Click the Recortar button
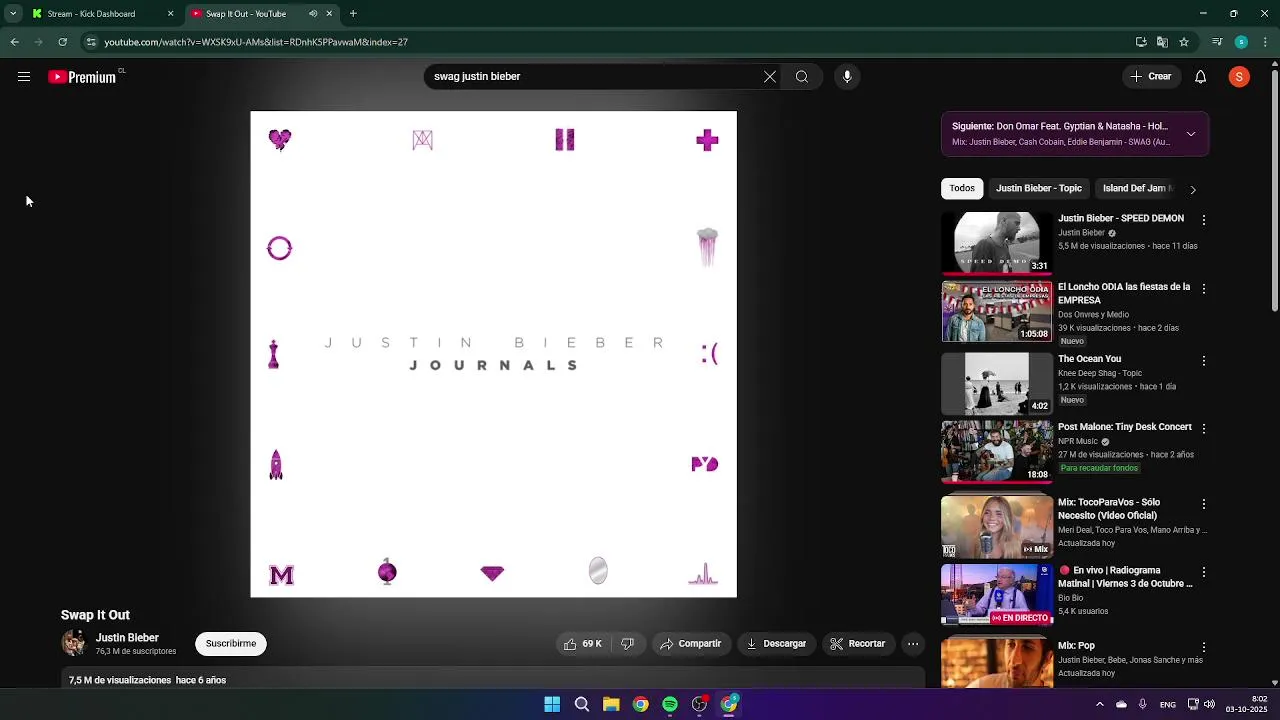This screenshot has width=1280, height=720. (x=858, y=644)
